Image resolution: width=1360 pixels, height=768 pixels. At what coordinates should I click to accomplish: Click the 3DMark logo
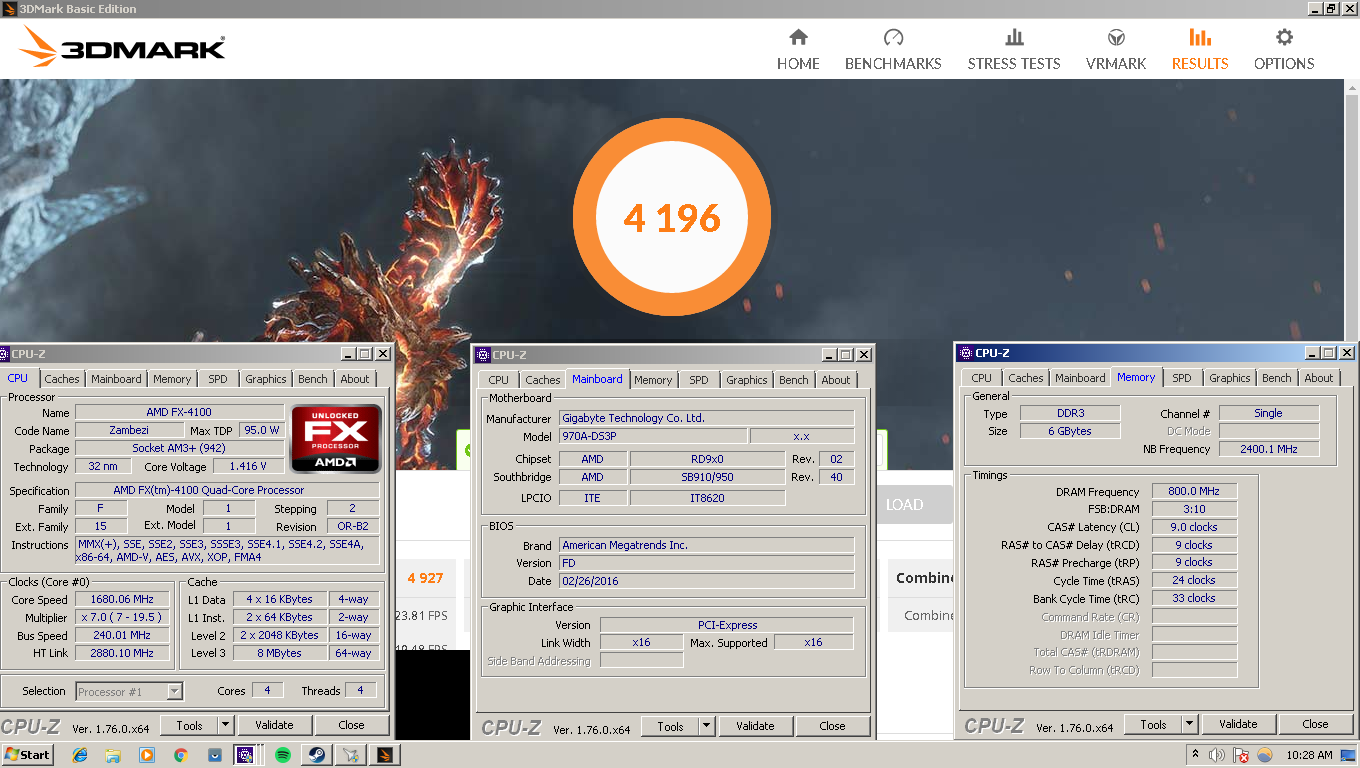122,47
